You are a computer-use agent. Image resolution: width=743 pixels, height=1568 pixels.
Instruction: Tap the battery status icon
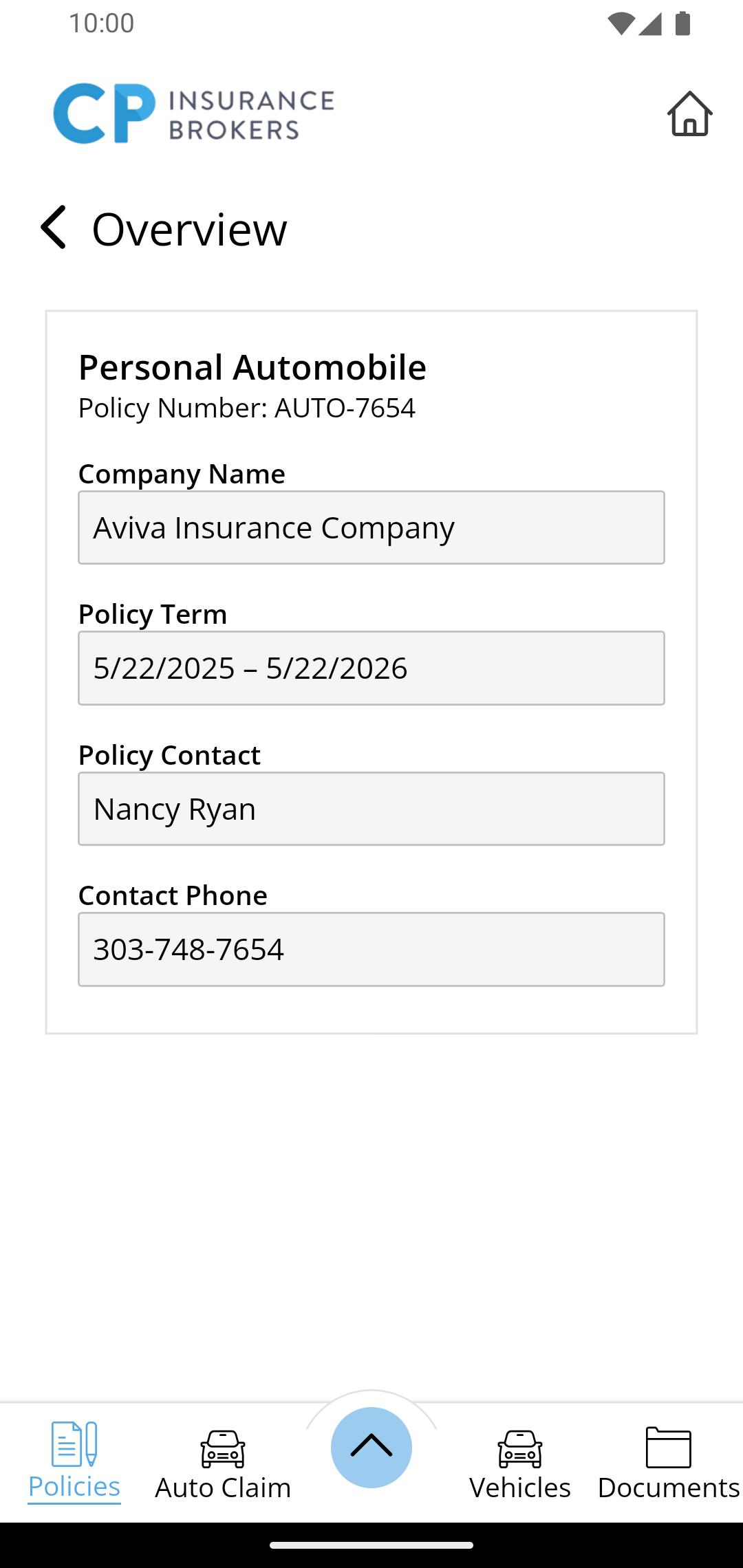click(x=682, y=23)
